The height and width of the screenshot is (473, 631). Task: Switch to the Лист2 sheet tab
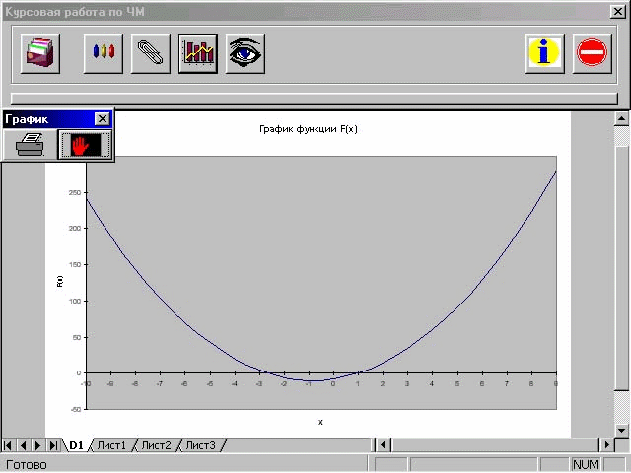pos(156,445)
